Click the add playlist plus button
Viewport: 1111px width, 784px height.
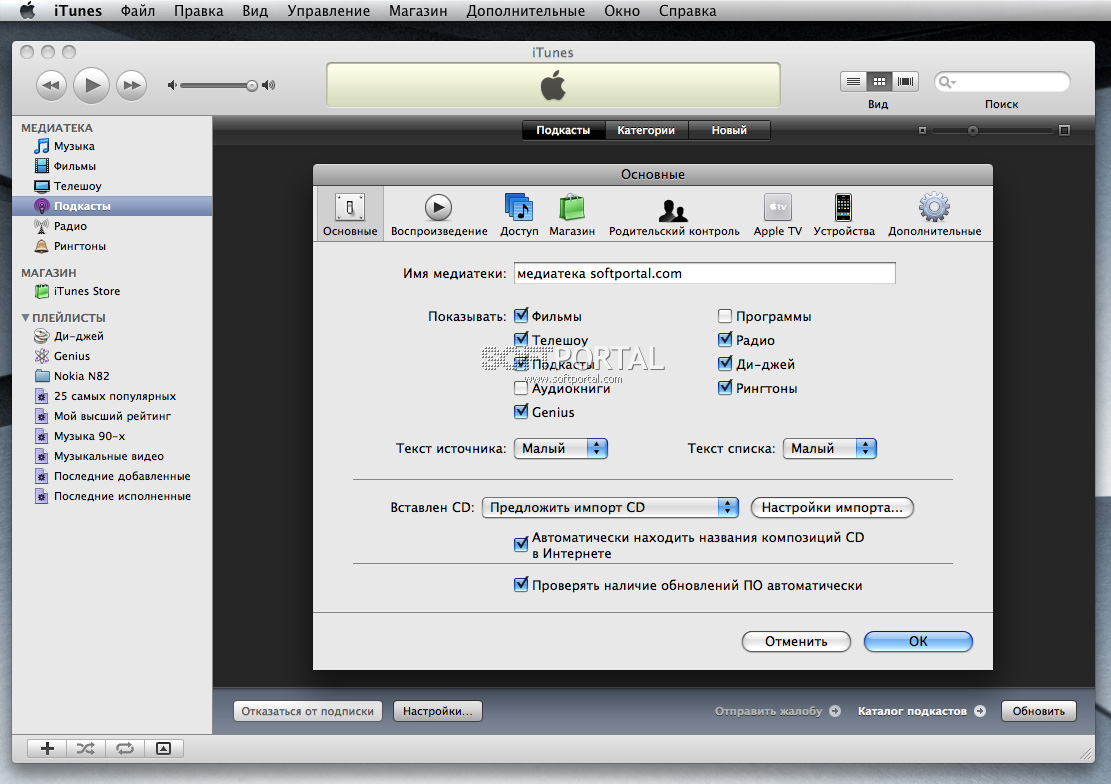47,749
